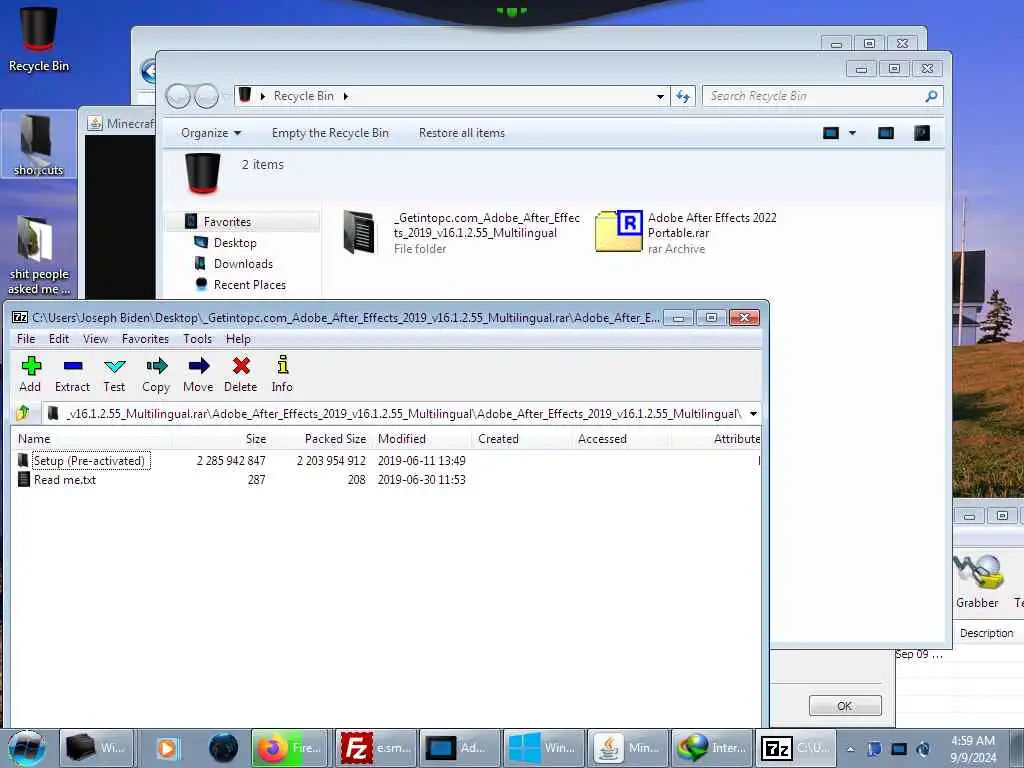
Task: Expand the 7-Zip path history dropdown
Action: click(x=753, y=413)
